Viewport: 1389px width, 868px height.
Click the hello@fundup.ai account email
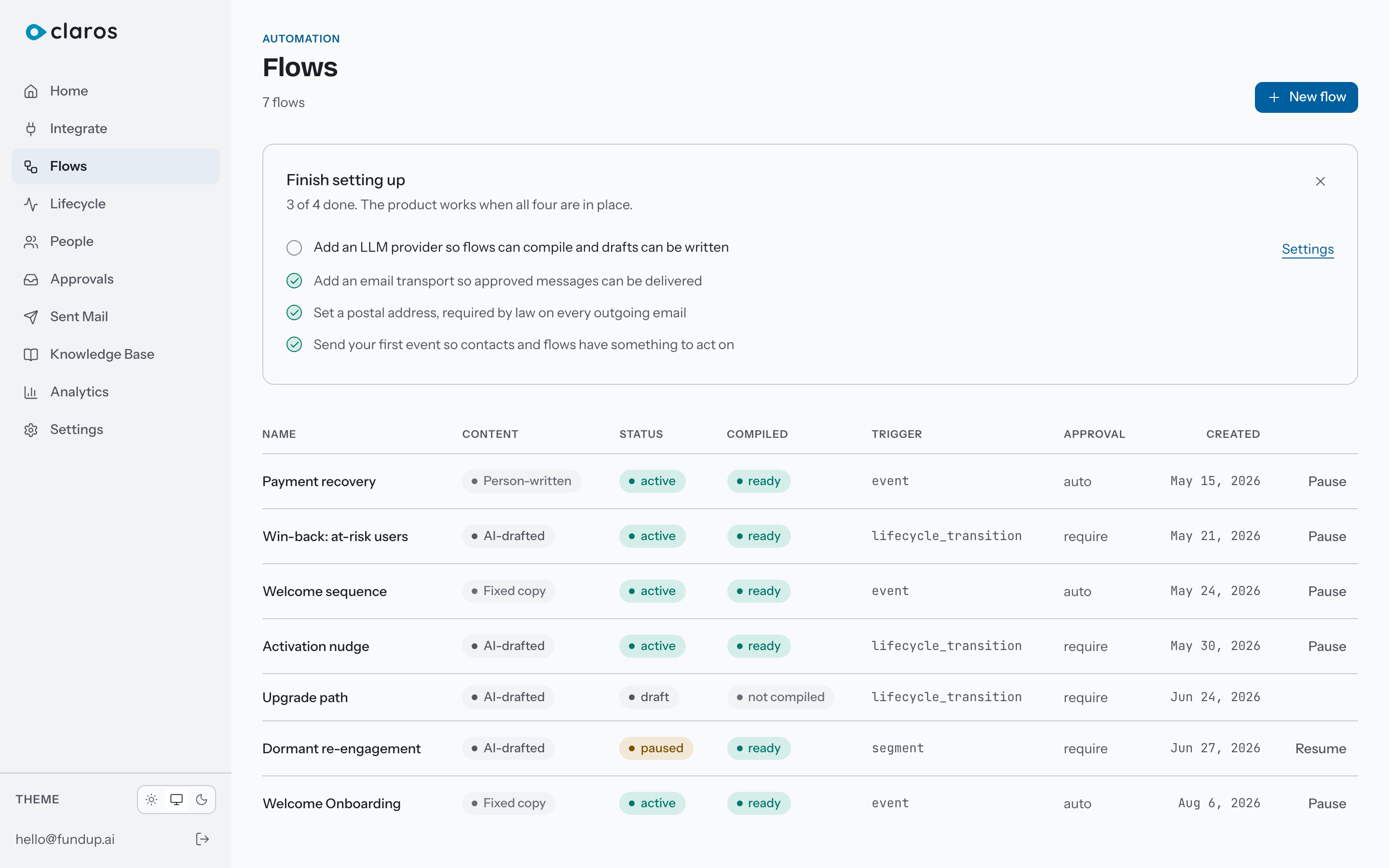pyautogui.click(x=65, y=839)
